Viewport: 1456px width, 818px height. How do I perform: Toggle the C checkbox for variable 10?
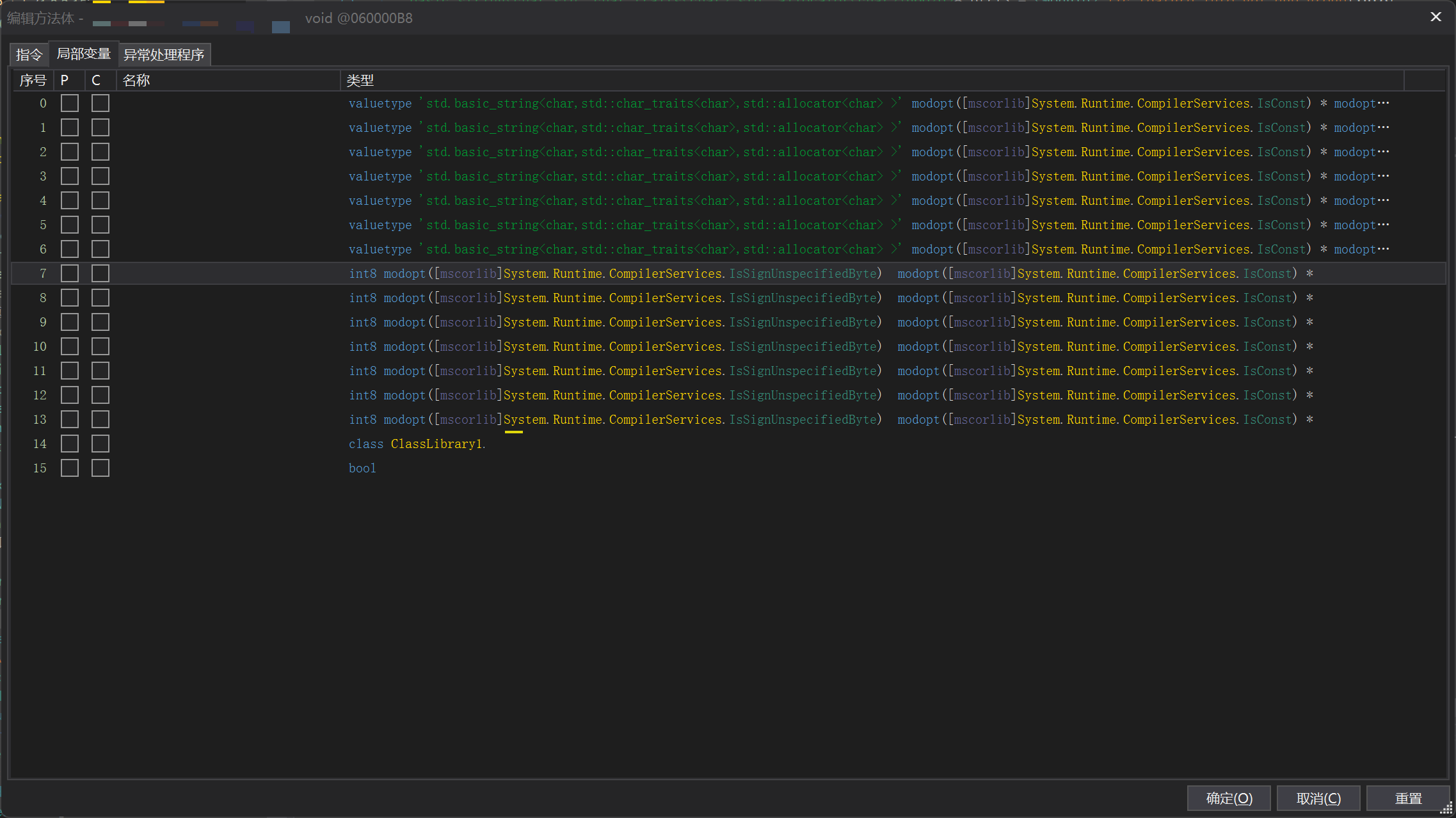(100, 346)
